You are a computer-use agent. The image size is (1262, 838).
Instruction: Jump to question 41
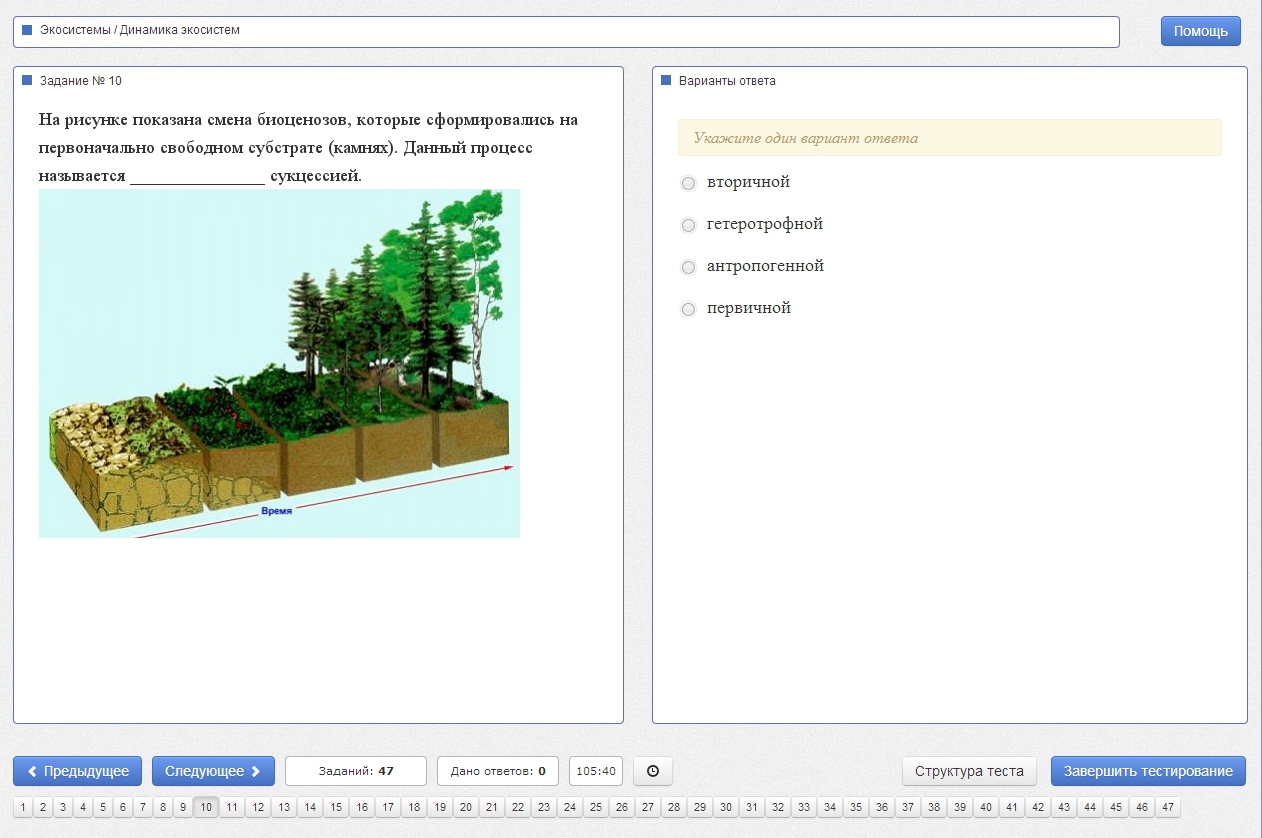click(x=1012, y=807)
